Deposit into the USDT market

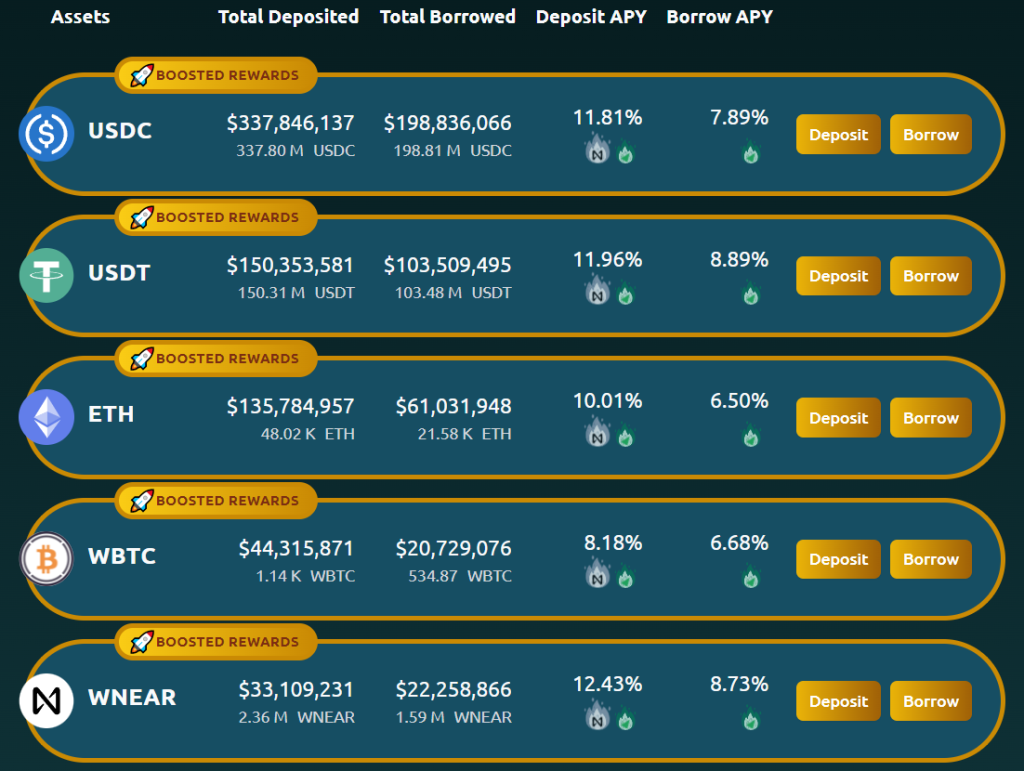839,276
